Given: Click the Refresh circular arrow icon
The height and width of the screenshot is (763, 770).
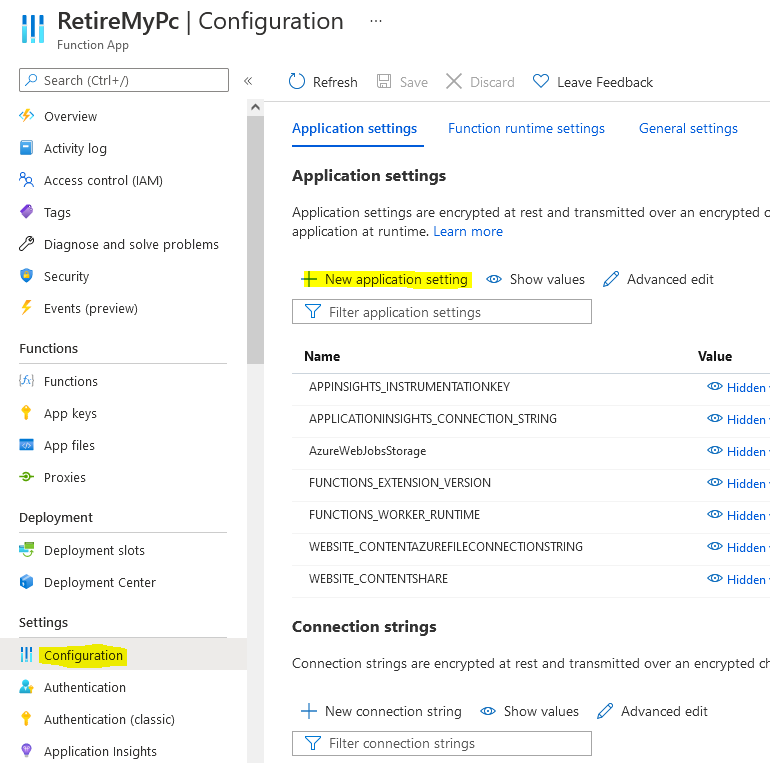Looking at the screenshot, I should click(297, 82).
